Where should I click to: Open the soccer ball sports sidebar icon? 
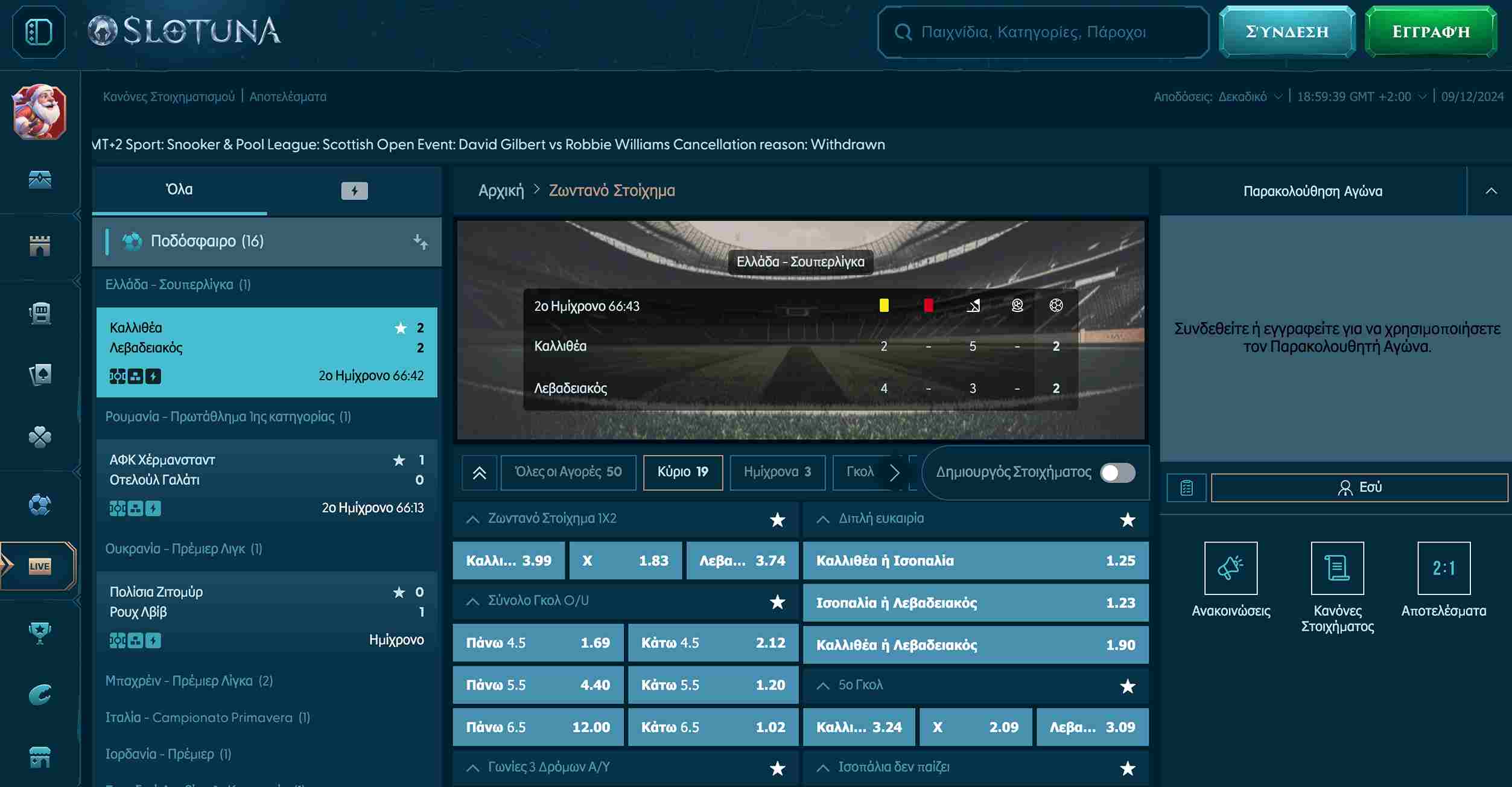coord(39,505)
